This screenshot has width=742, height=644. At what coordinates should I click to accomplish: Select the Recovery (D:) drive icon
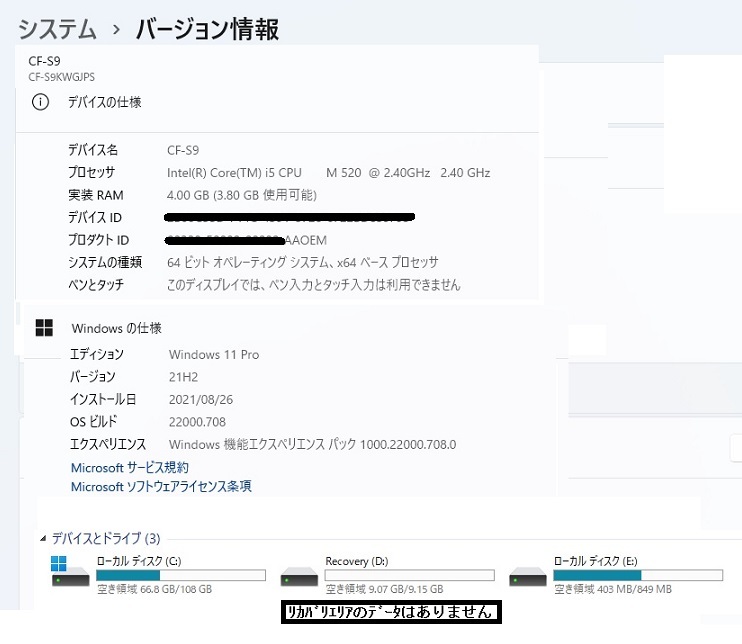pos(299,576)
